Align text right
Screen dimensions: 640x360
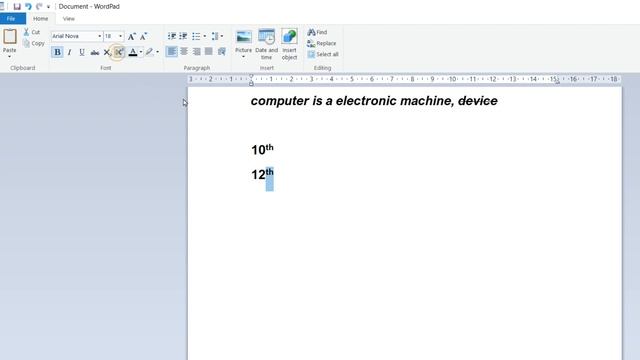tap(196, 51)
